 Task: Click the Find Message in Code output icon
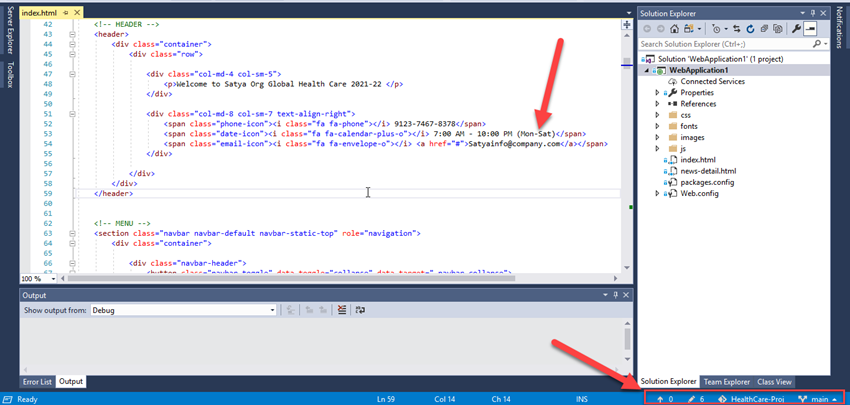[x=291, y=310]
